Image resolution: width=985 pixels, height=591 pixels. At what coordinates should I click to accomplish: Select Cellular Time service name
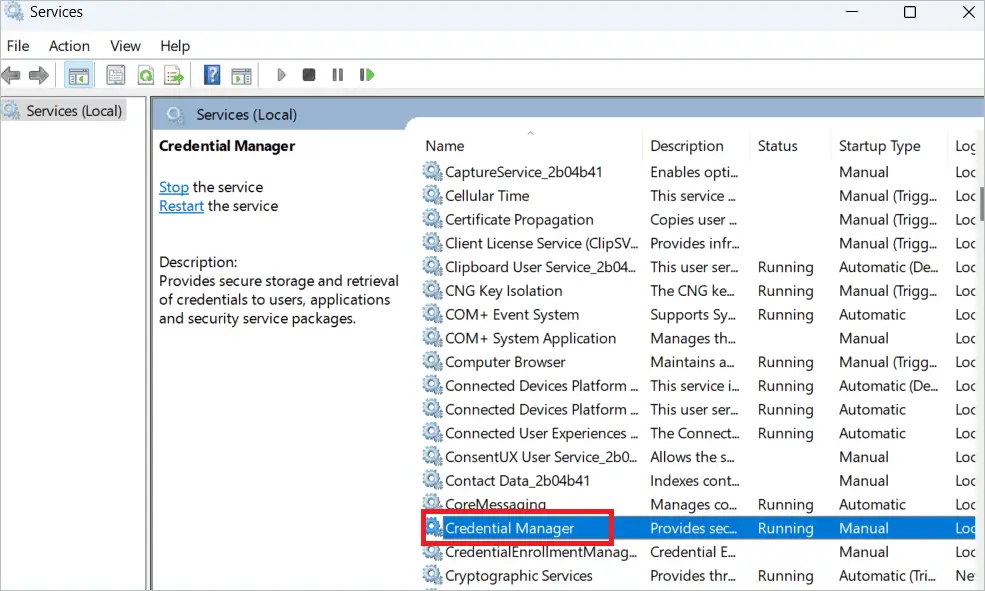[487, 195]
